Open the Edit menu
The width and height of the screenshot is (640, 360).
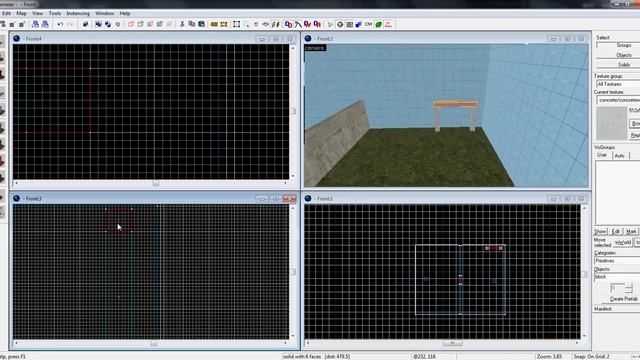pyautogui.click(x=6, y=13)
